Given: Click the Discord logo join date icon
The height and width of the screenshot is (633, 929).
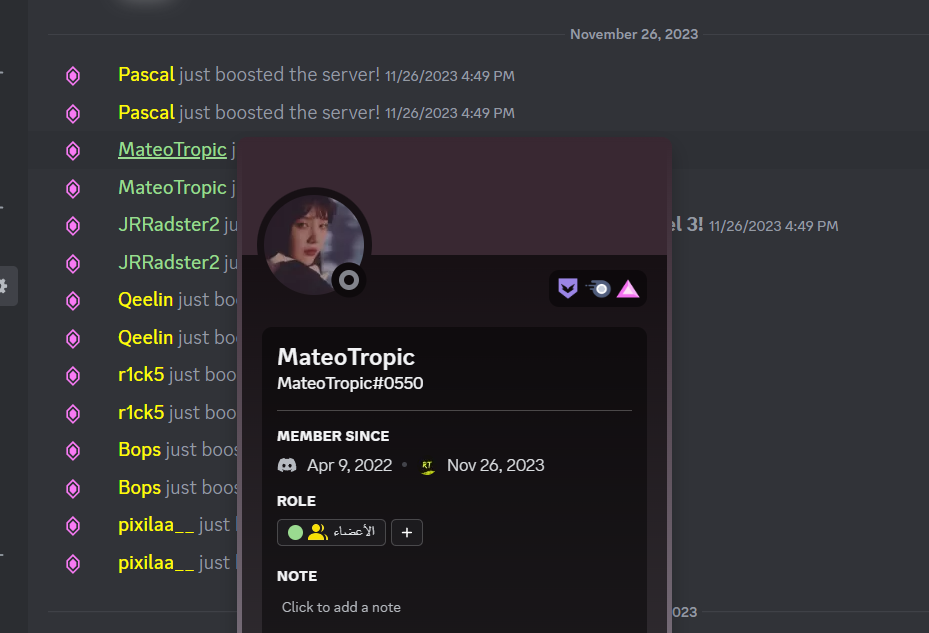Looking at the screenshot, I should pyautogui.click(x=287, y=465).
